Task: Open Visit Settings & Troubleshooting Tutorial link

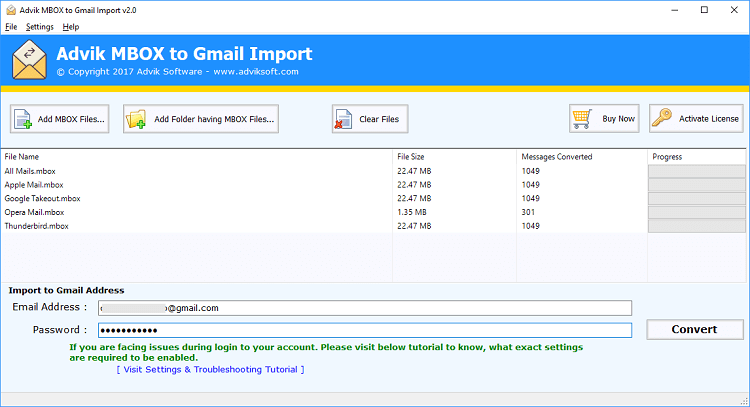Action: pyautogui.click(x=210, y=370)
